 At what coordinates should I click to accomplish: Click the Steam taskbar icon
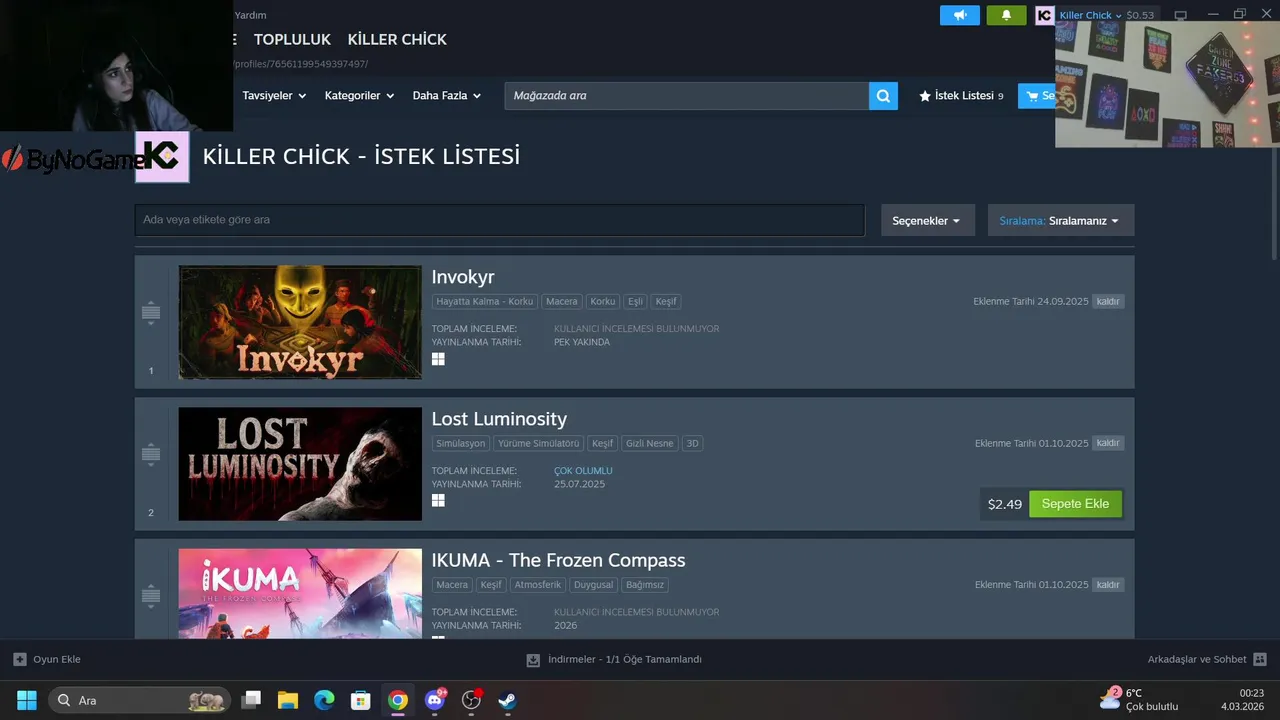point(508,700)
